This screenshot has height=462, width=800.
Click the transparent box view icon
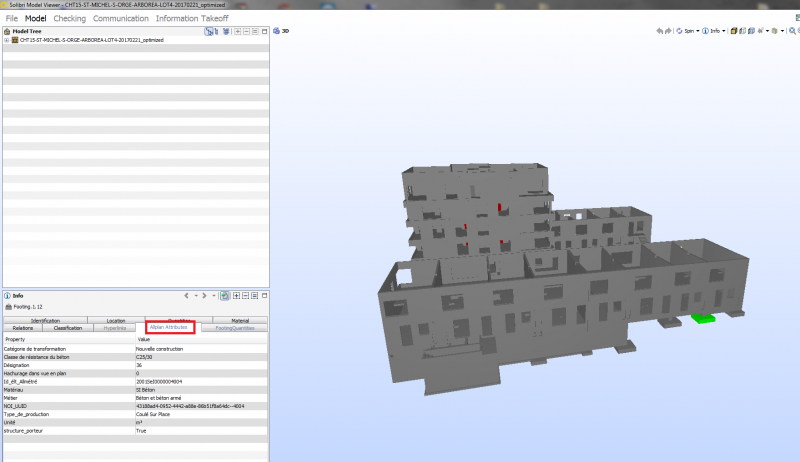[742, 31]
